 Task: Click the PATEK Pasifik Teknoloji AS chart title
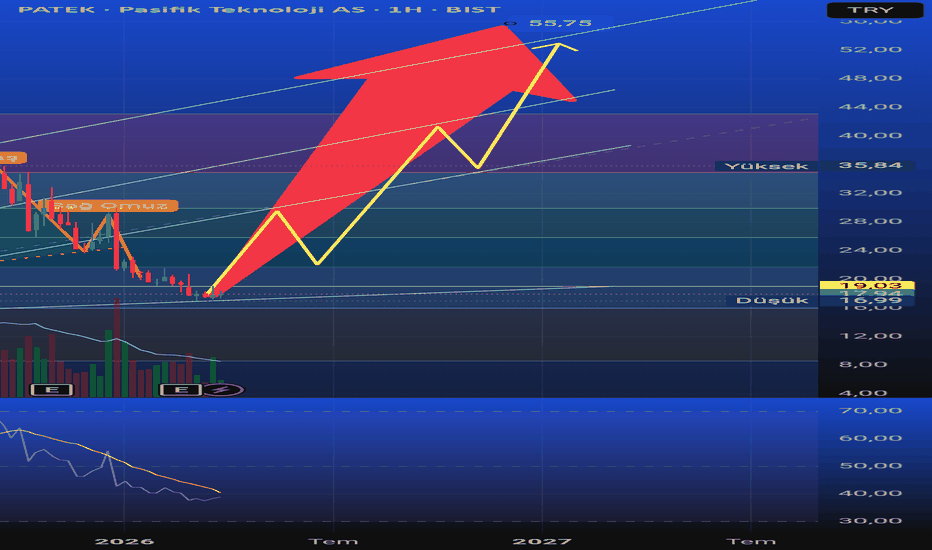point(259,10)
